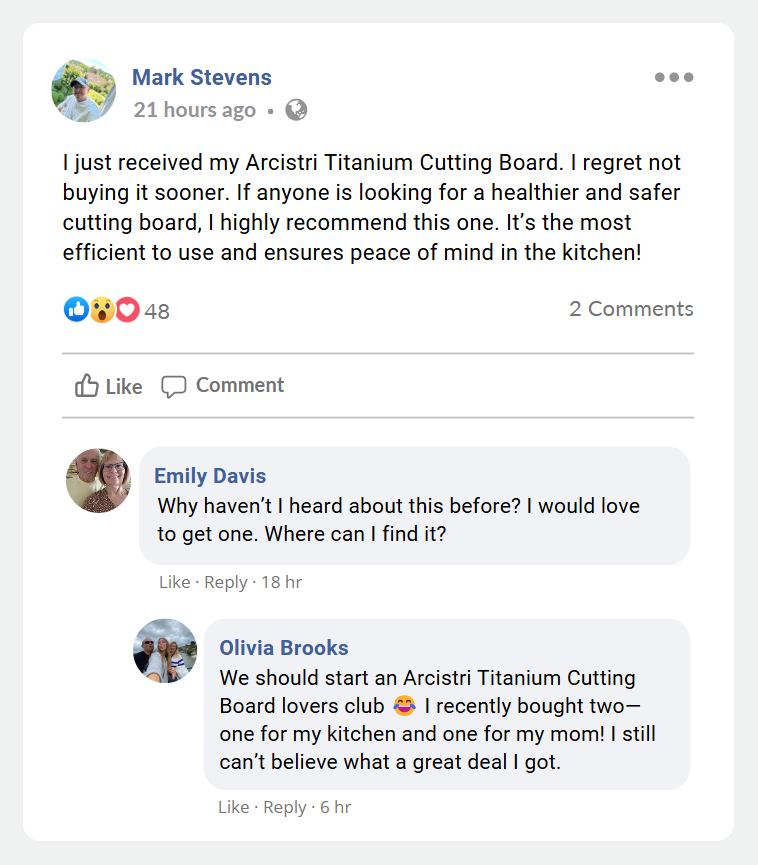This screenshot has width=758, height=865.
Task: Expand the 2 Comments list
Action: point(631,309)
